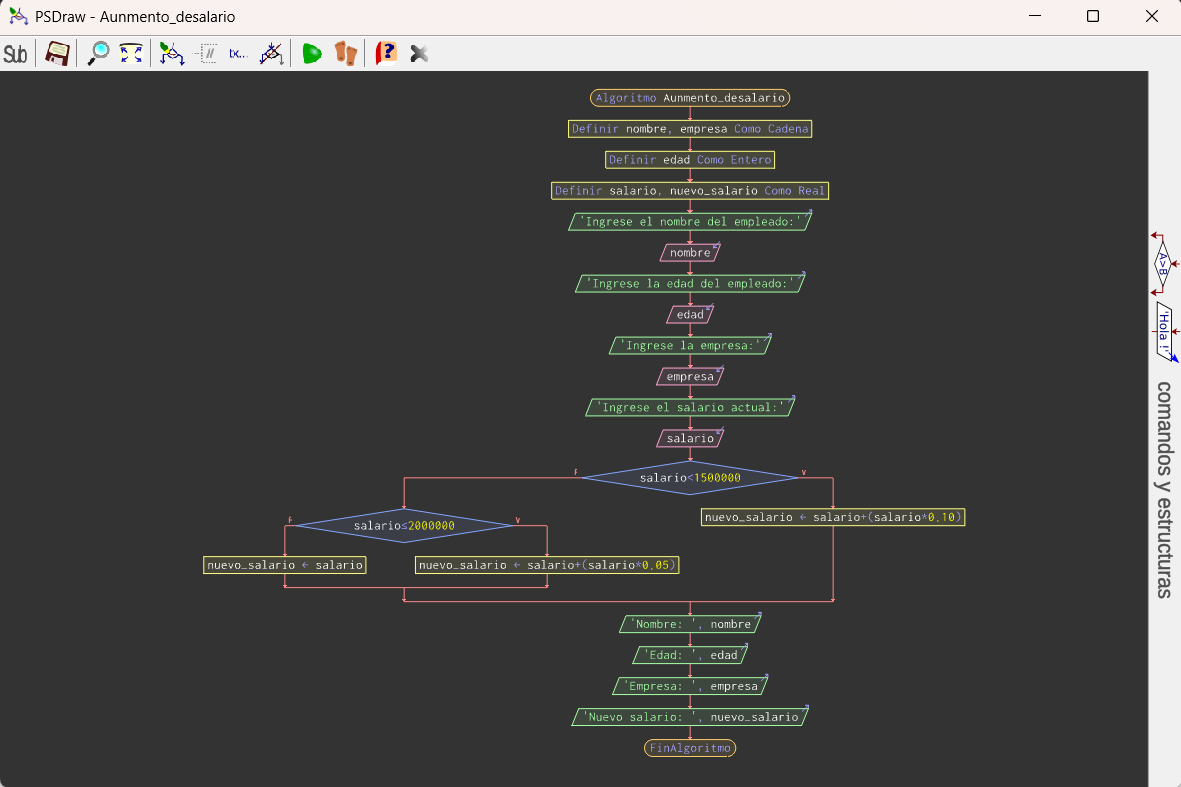
Task: Click the gray X close-editor icon
Action: click(419, 54)
